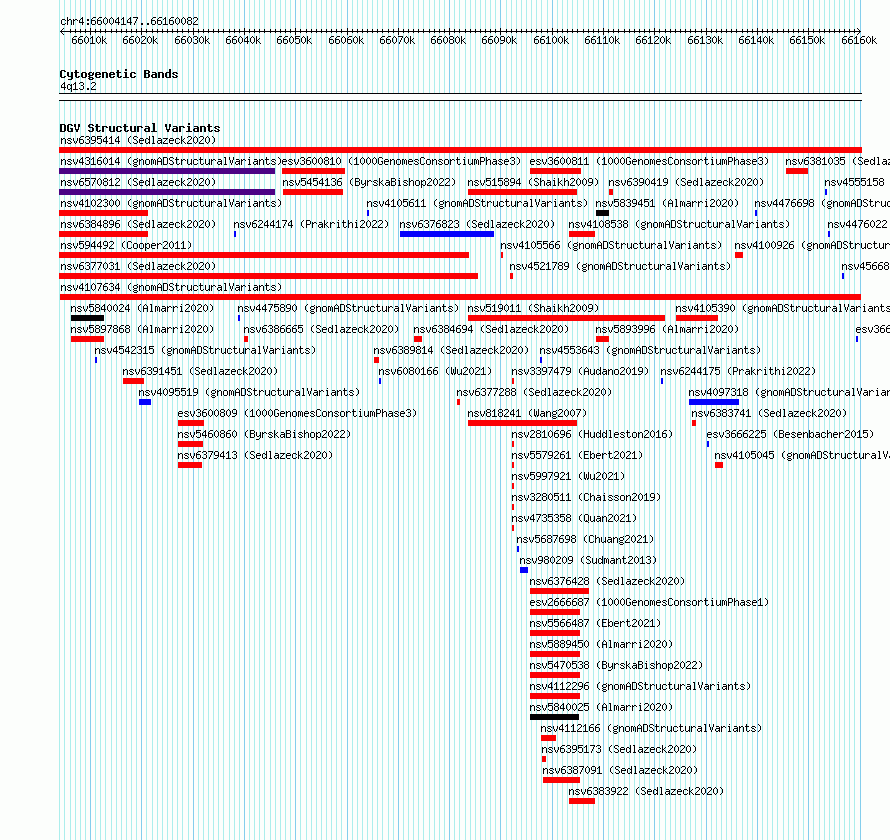Select nsv5897868 (Almarri2020) variant label
Viewport: 890px width, 840px height.
[x=142, y=329]
